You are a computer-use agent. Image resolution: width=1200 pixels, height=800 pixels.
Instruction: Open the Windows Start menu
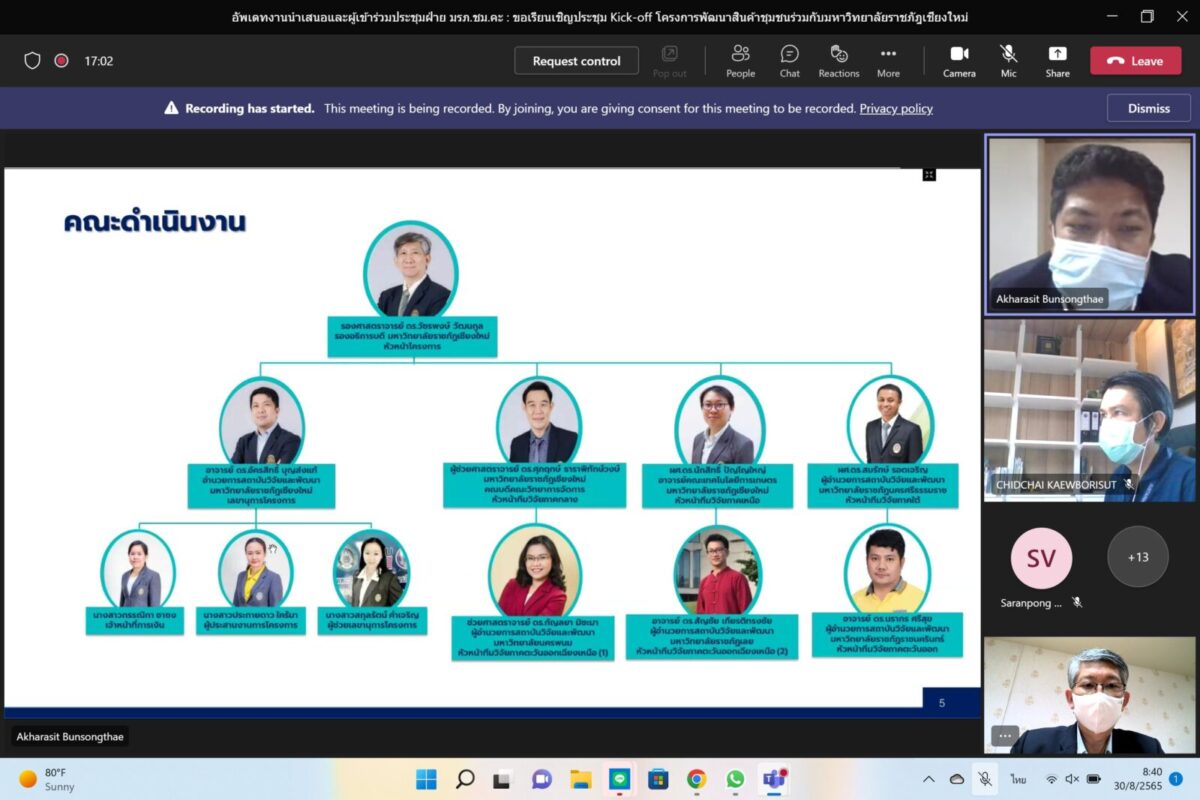(426, 779)
